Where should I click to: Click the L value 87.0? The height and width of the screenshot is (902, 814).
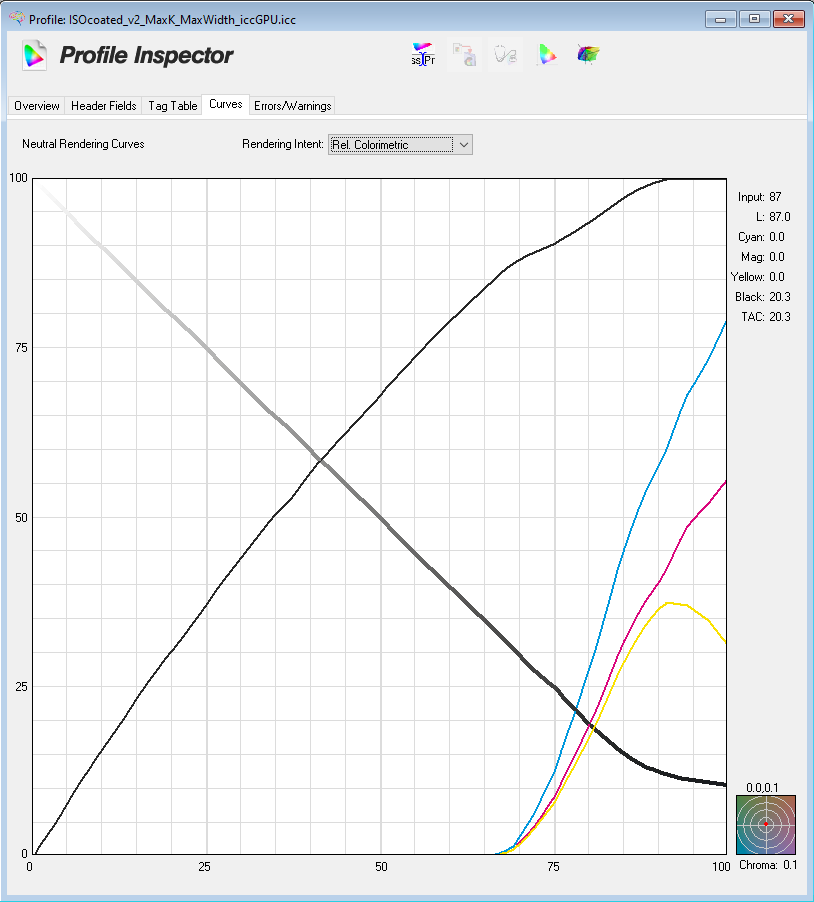(780, 217)
